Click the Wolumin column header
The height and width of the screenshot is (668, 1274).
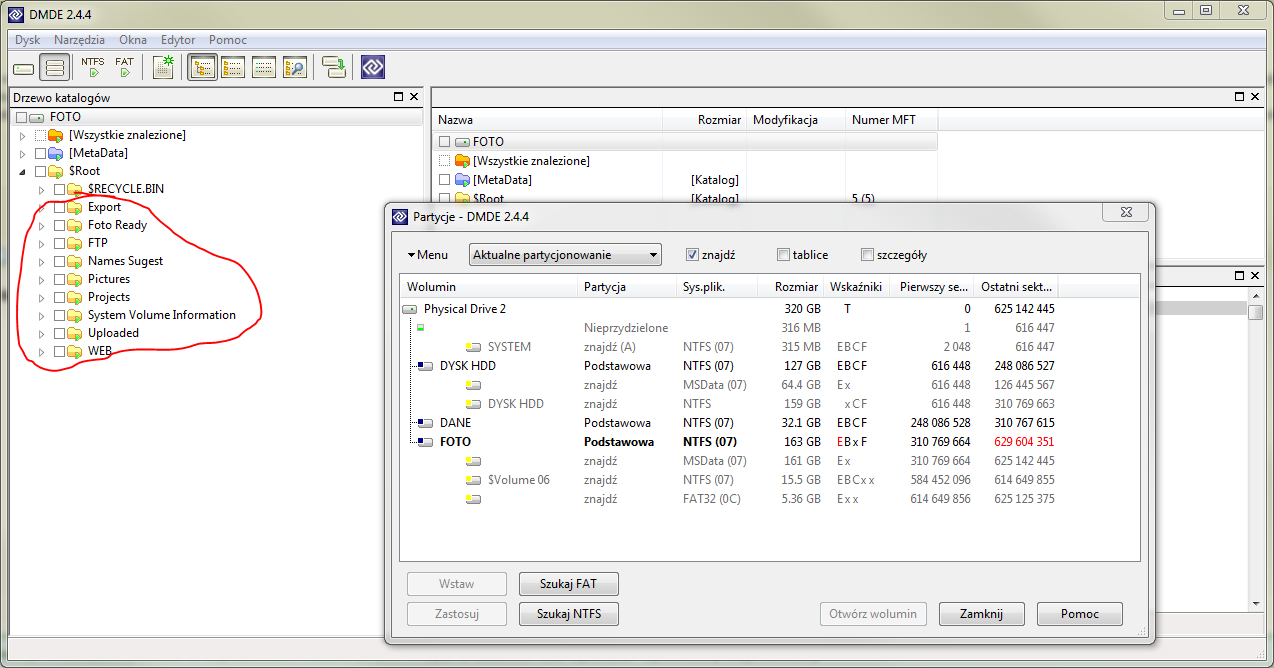coord(490,287)
